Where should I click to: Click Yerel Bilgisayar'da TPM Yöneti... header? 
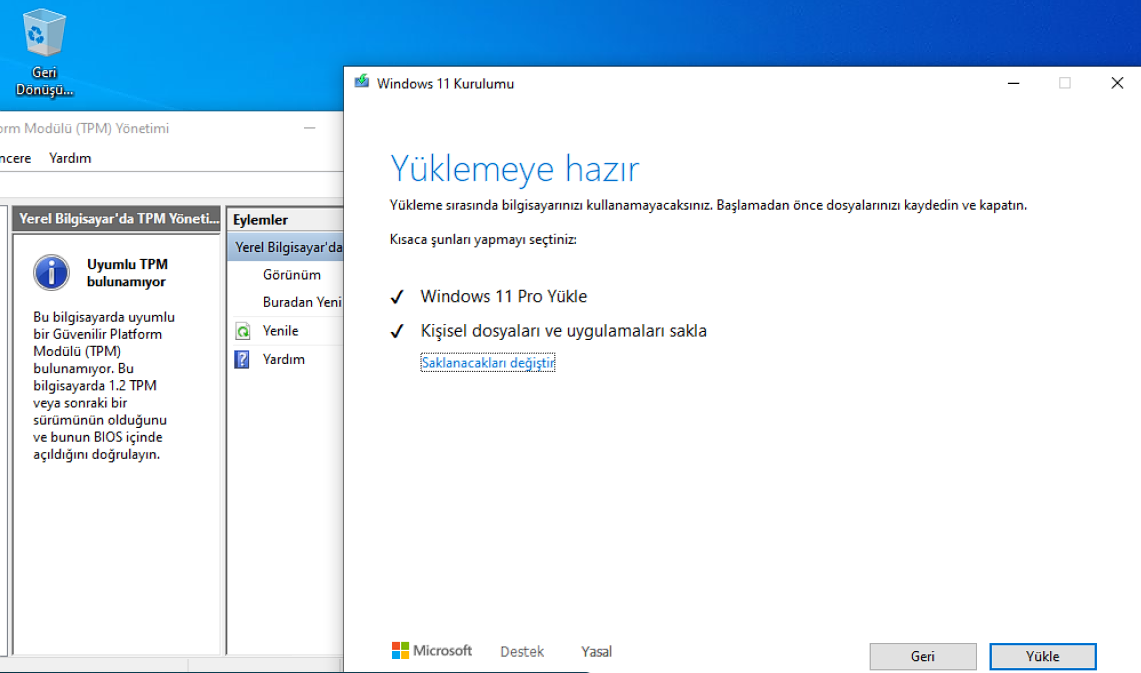[x=117, y=219]
